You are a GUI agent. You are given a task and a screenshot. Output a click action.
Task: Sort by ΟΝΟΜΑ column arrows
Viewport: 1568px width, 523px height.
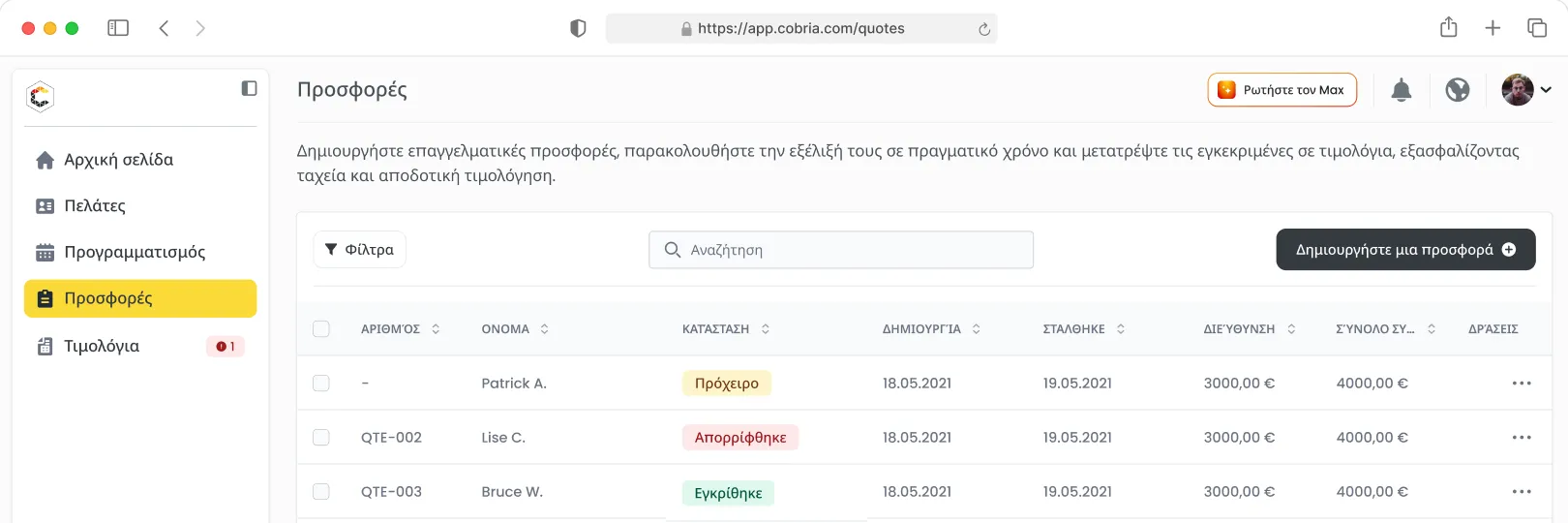coord(545,329)
